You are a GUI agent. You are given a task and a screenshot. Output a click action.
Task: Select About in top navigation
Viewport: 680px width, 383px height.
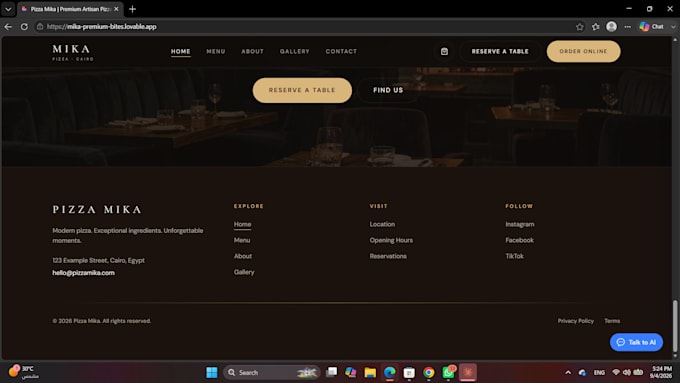tap(252, 51)
